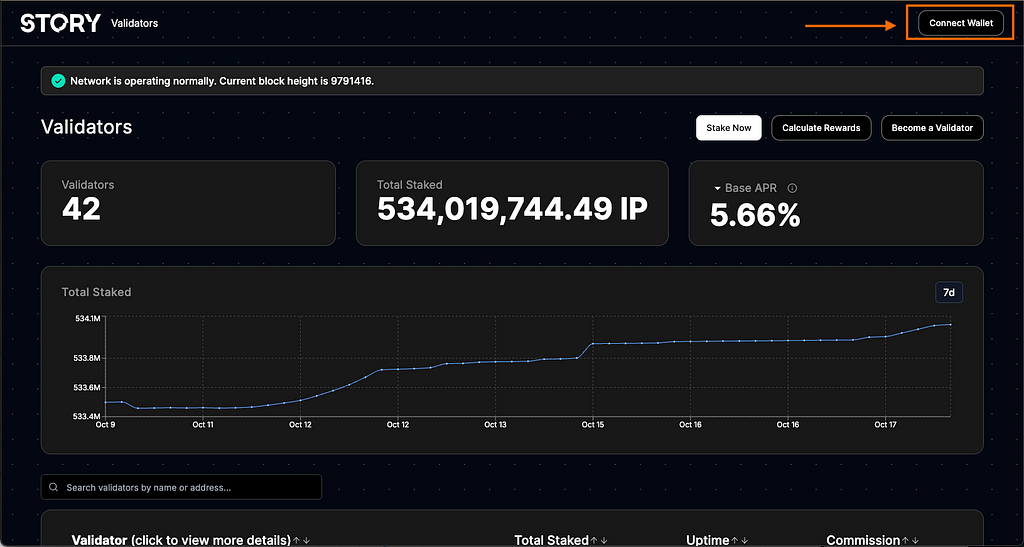
Task: Sort Total Staked column descending arrow
Action: [x=604, y=540]
